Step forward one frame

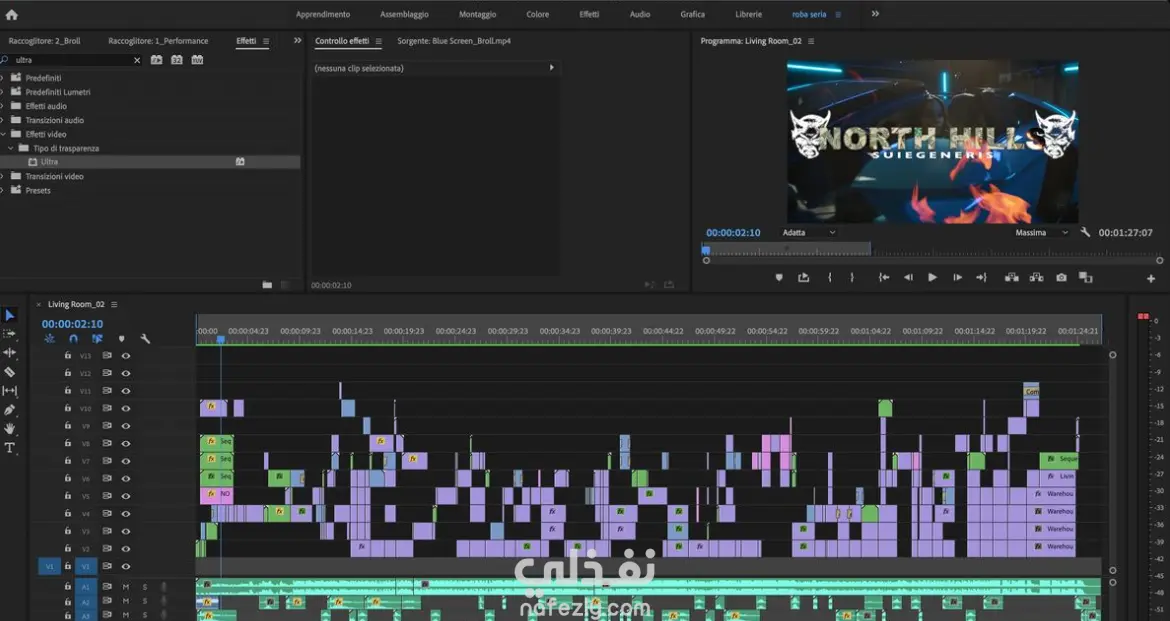957,278
